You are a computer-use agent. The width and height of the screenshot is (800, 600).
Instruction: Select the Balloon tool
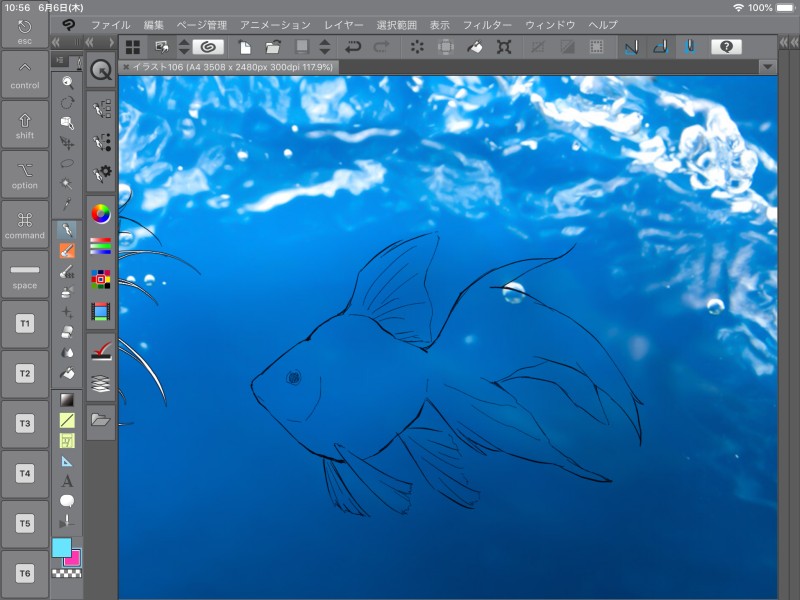(x=67, y=500)
